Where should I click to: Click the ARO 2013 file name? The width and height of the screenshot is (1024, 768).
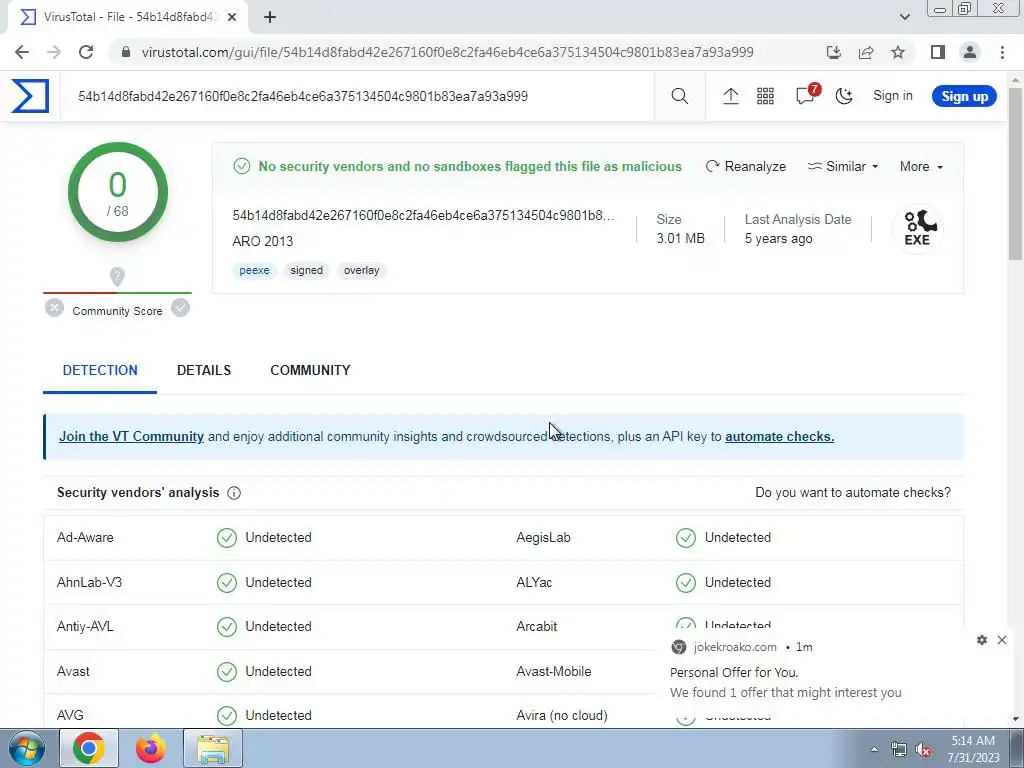click(x=263, y=241)
